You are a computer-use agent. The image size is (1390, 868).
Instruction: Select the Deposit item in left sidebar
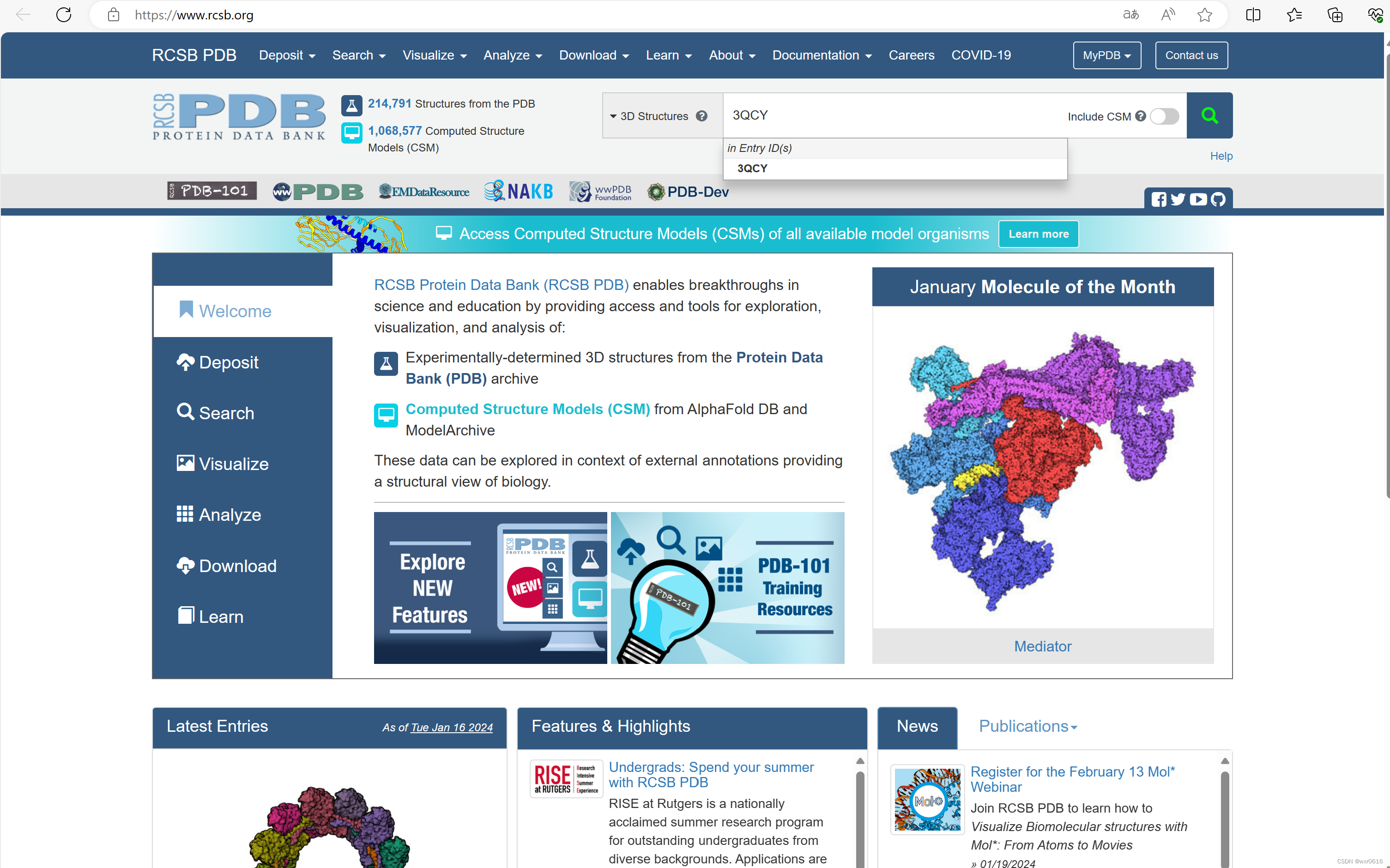point(228,362)
